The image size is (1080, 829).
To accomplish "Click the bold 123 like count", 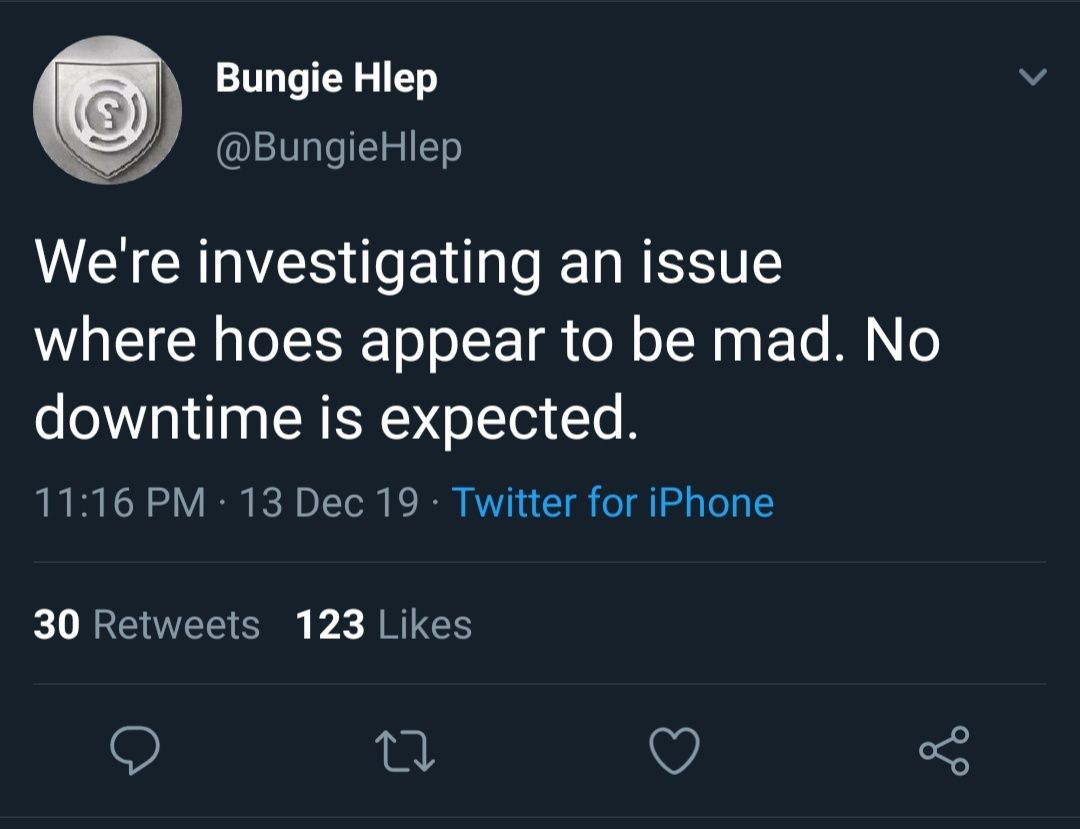I will (x=330, y=625).
